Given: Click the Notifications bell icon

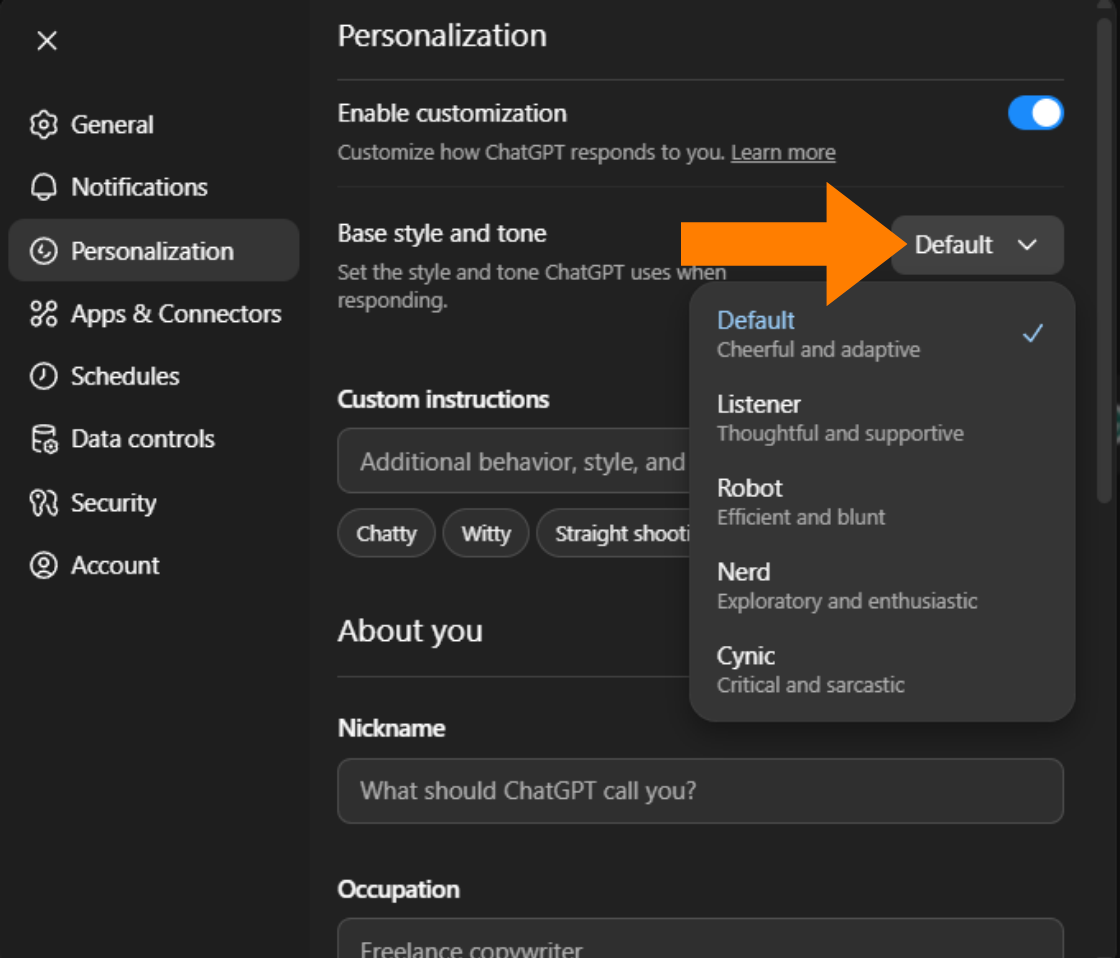Looking at the screenshot, I should click(44, 187).
